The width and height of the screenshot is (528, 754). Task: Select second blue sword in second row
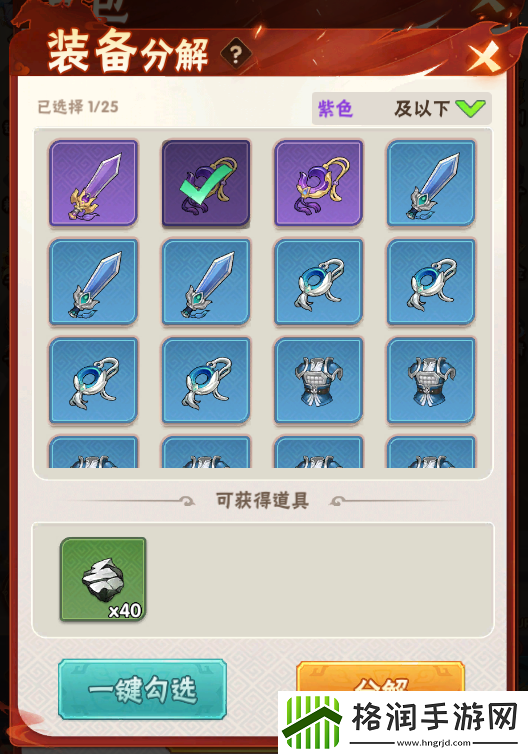pyautogui.click(x=206, y=282)
